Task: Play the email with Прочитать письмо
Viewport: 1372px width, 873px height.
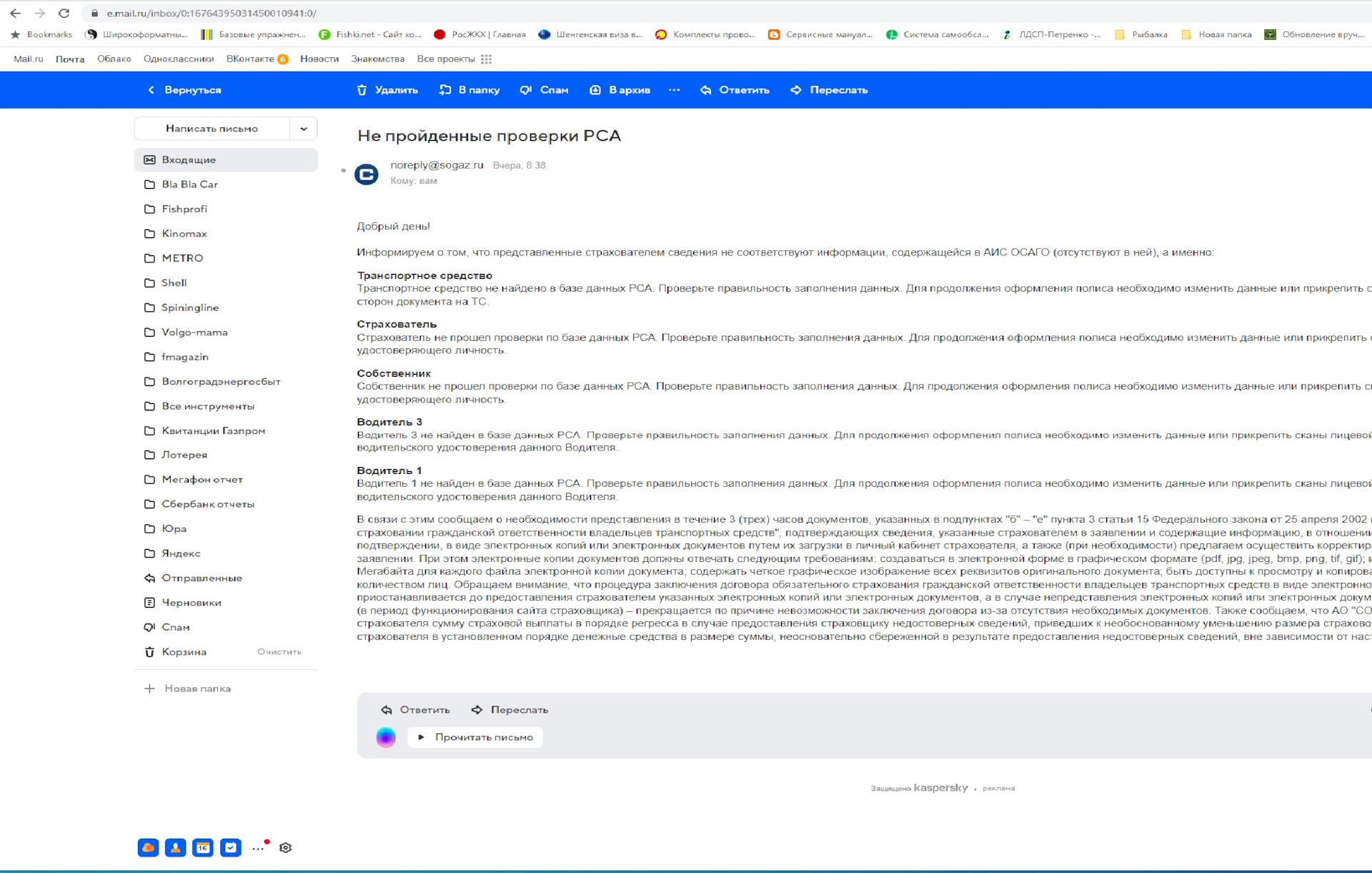Action: click(x=475, y=737)
